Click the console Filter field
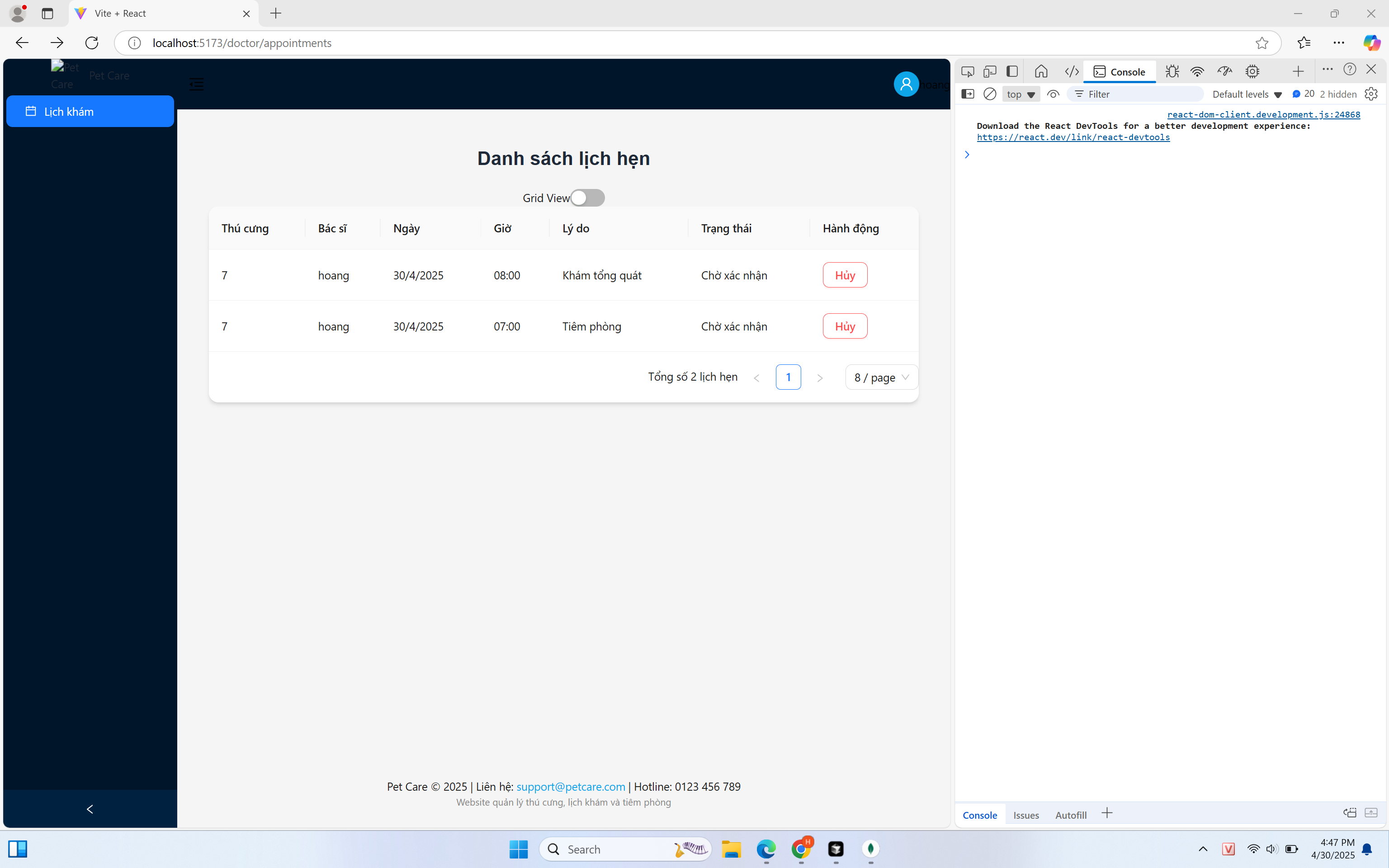Image resolution: width=1389 pixels, height=868 pixels. point(1135,94)
